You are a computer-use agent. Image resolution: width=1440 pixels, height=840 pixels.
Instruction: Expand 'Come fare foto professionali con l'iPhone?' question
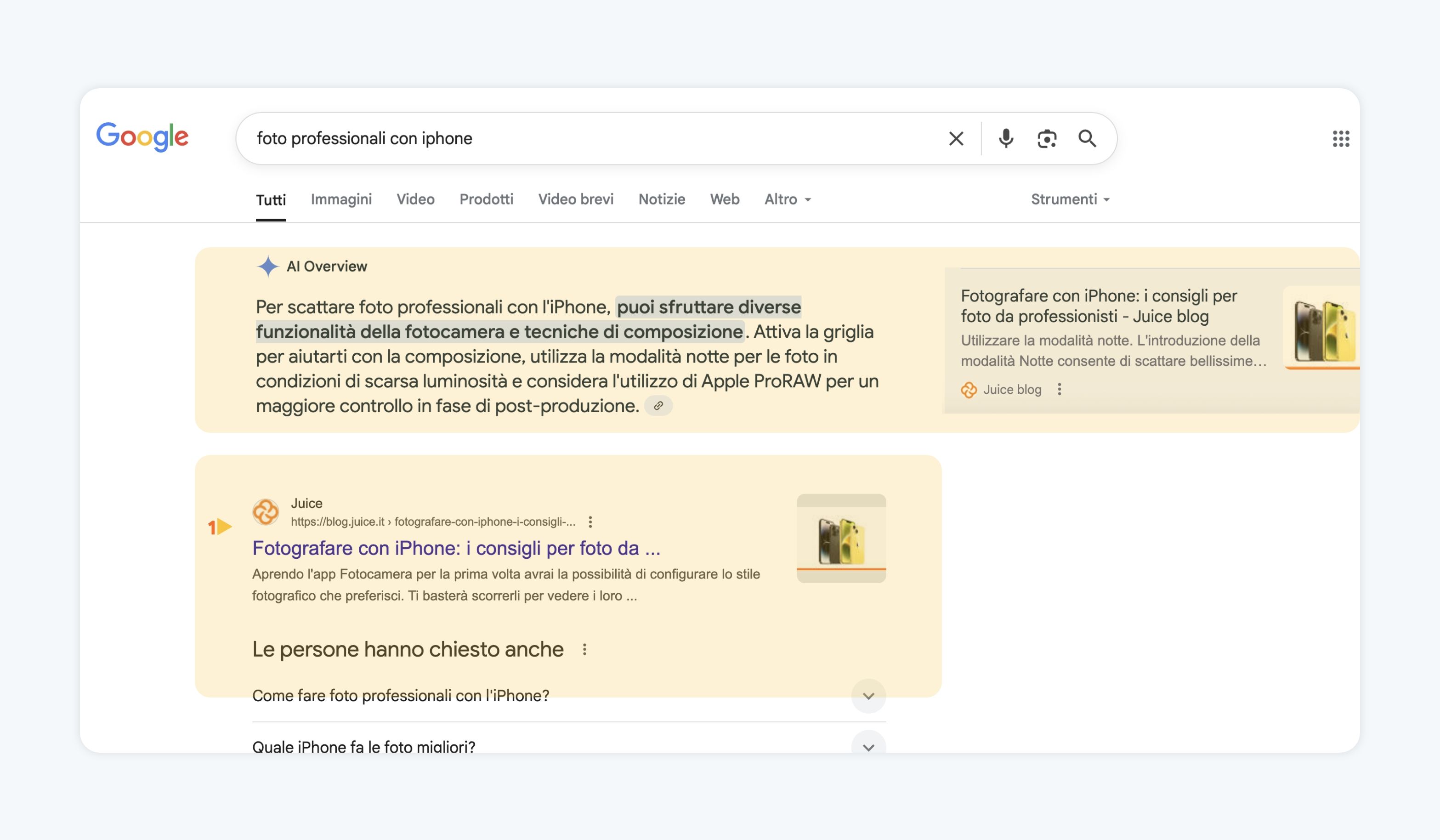569,695
